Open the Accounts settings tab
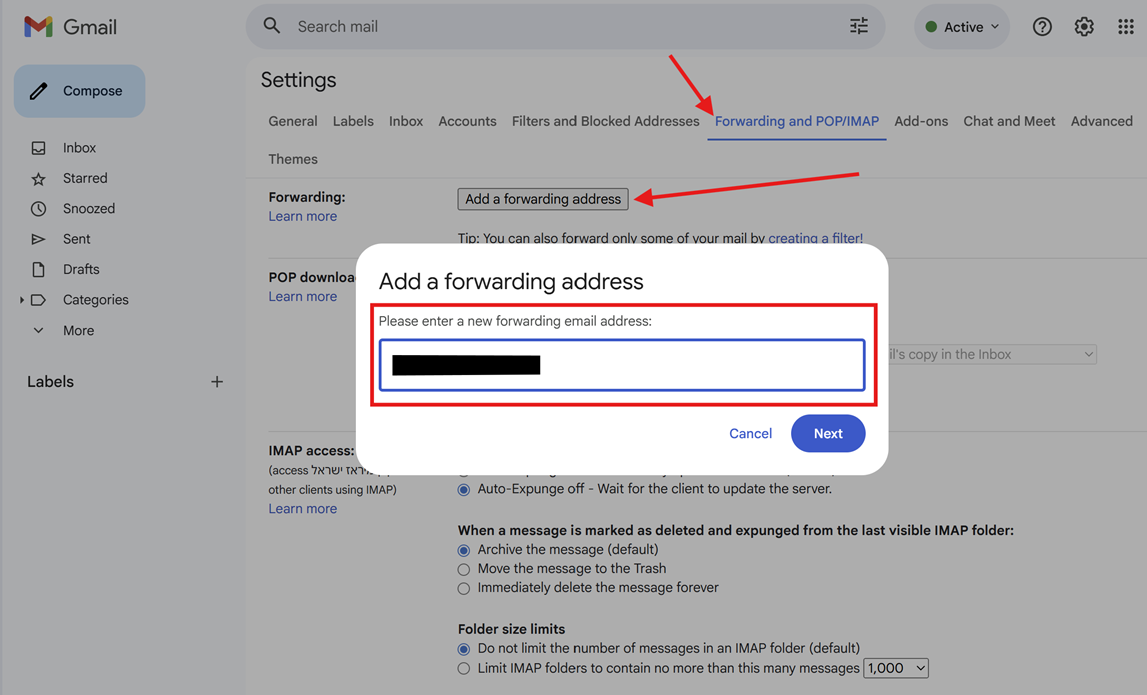The height and width of the screenshot is (695, 1147). click(467, 121)
